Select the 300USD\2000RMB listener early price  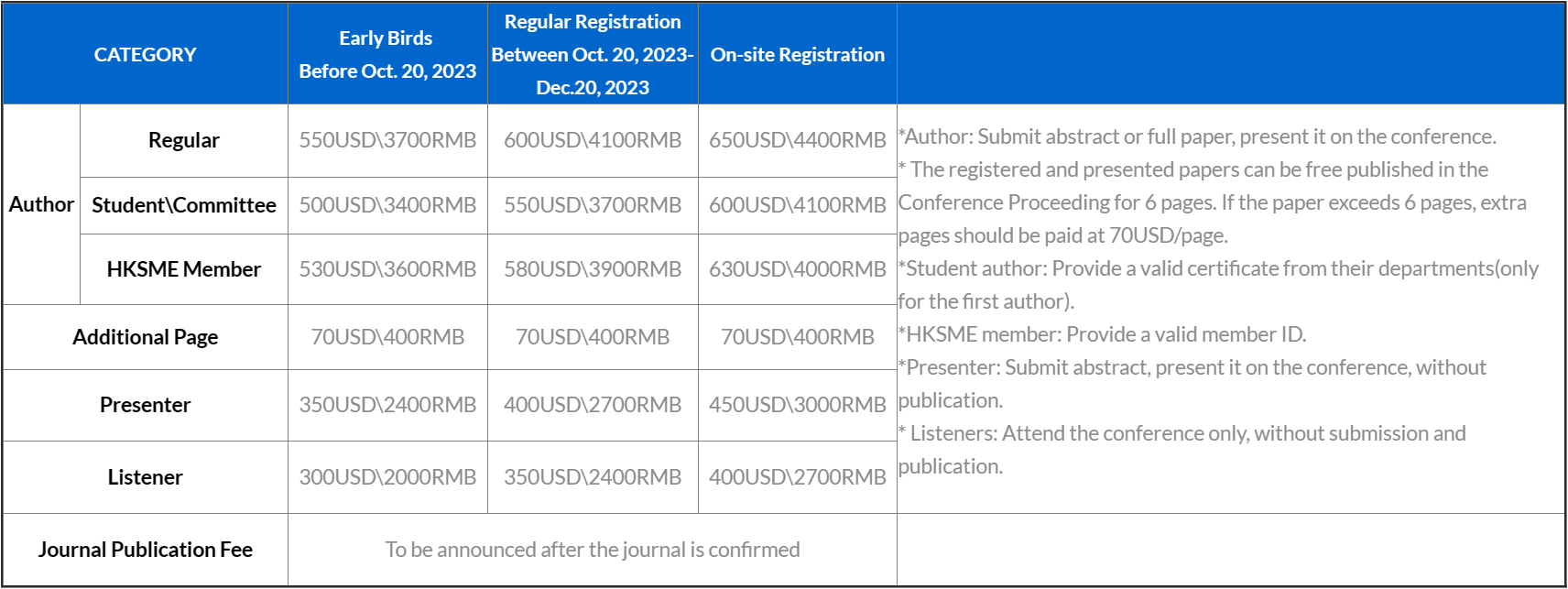tap(387, 477)
